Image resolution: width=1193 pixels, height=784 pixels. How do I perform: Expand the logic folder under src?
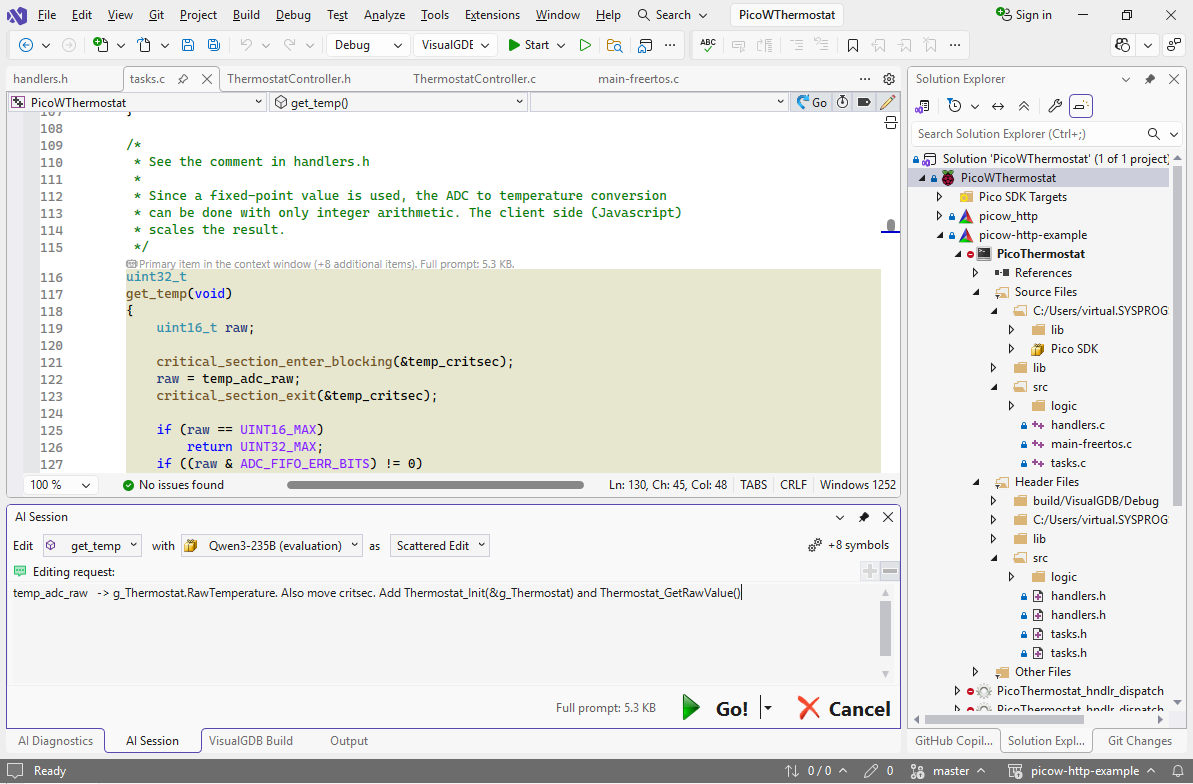[1011, 406]
